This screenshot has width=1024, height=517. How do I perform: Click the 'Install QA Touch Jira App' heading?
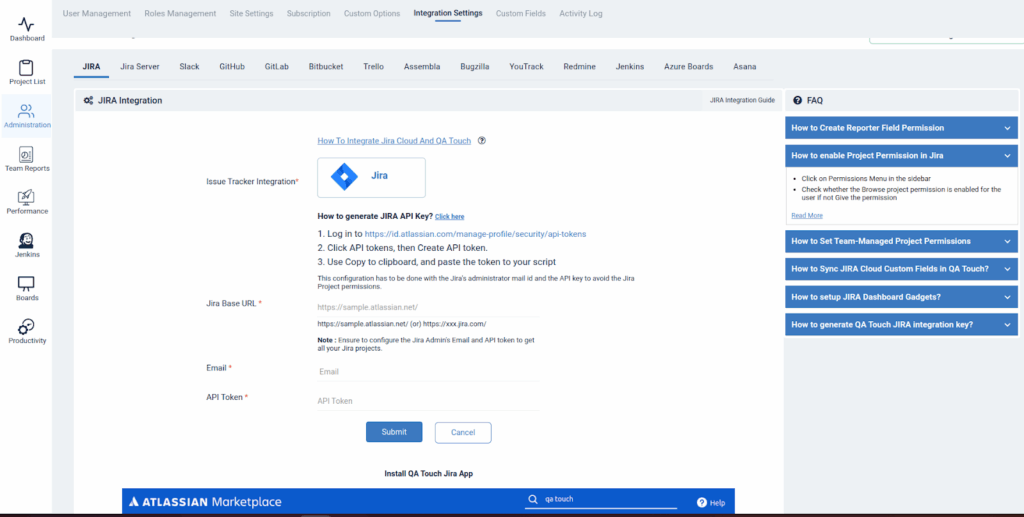428,473
